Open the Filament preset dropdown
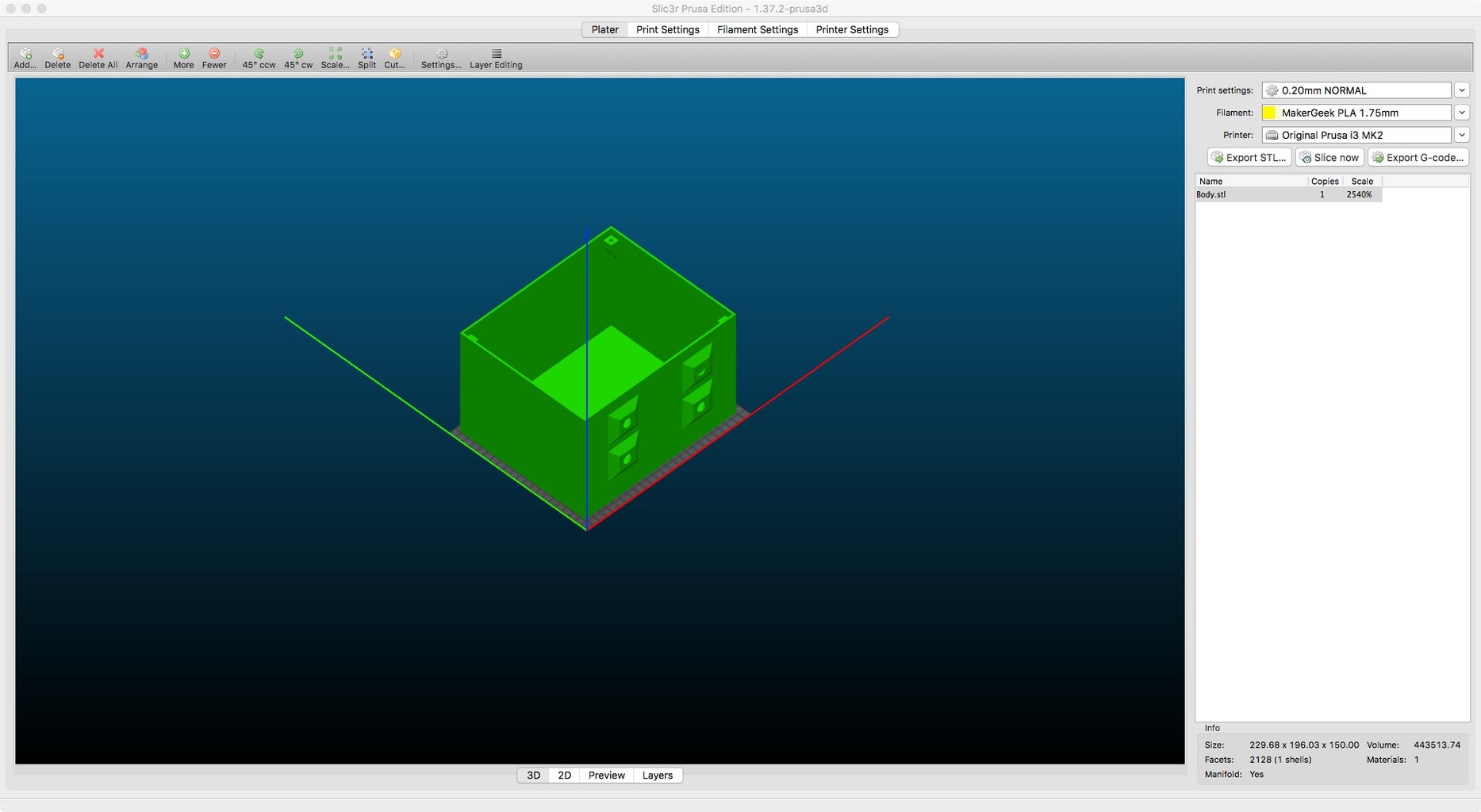This screenshot has height=812, width=1481. point(1356,113)
